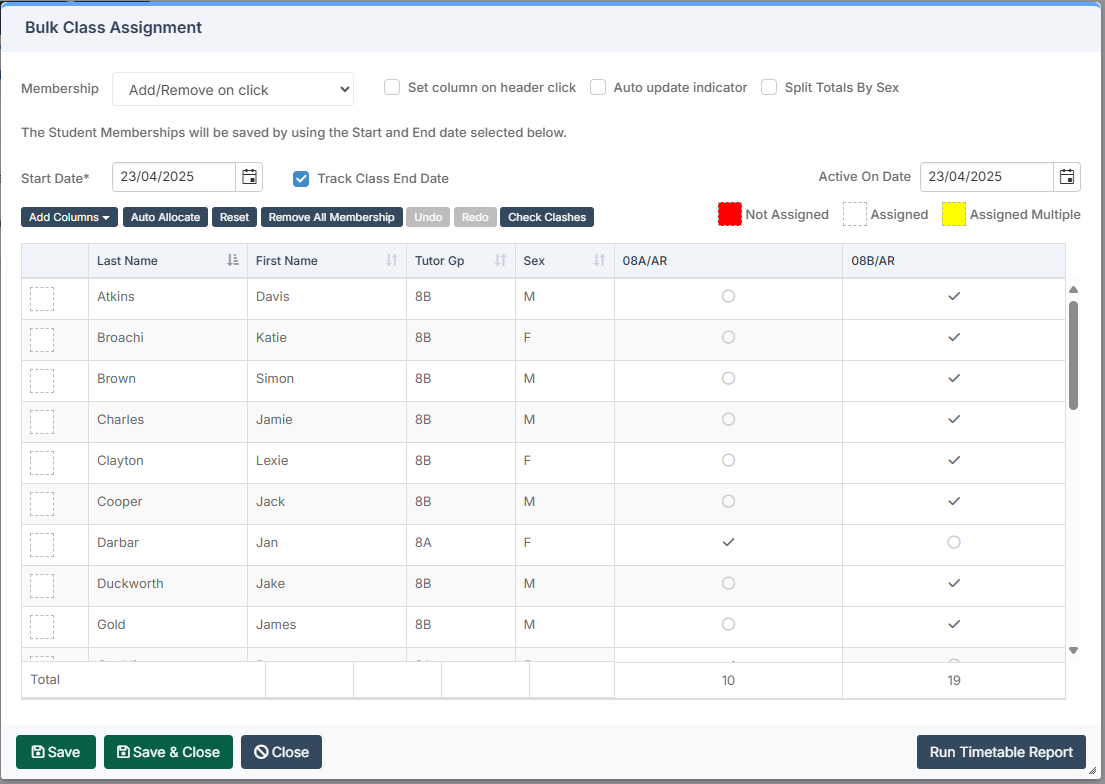Click the table's vertical scrollbar thumb
The width and height of the screenshot is (1105, 784).
tap(1073, 355)
